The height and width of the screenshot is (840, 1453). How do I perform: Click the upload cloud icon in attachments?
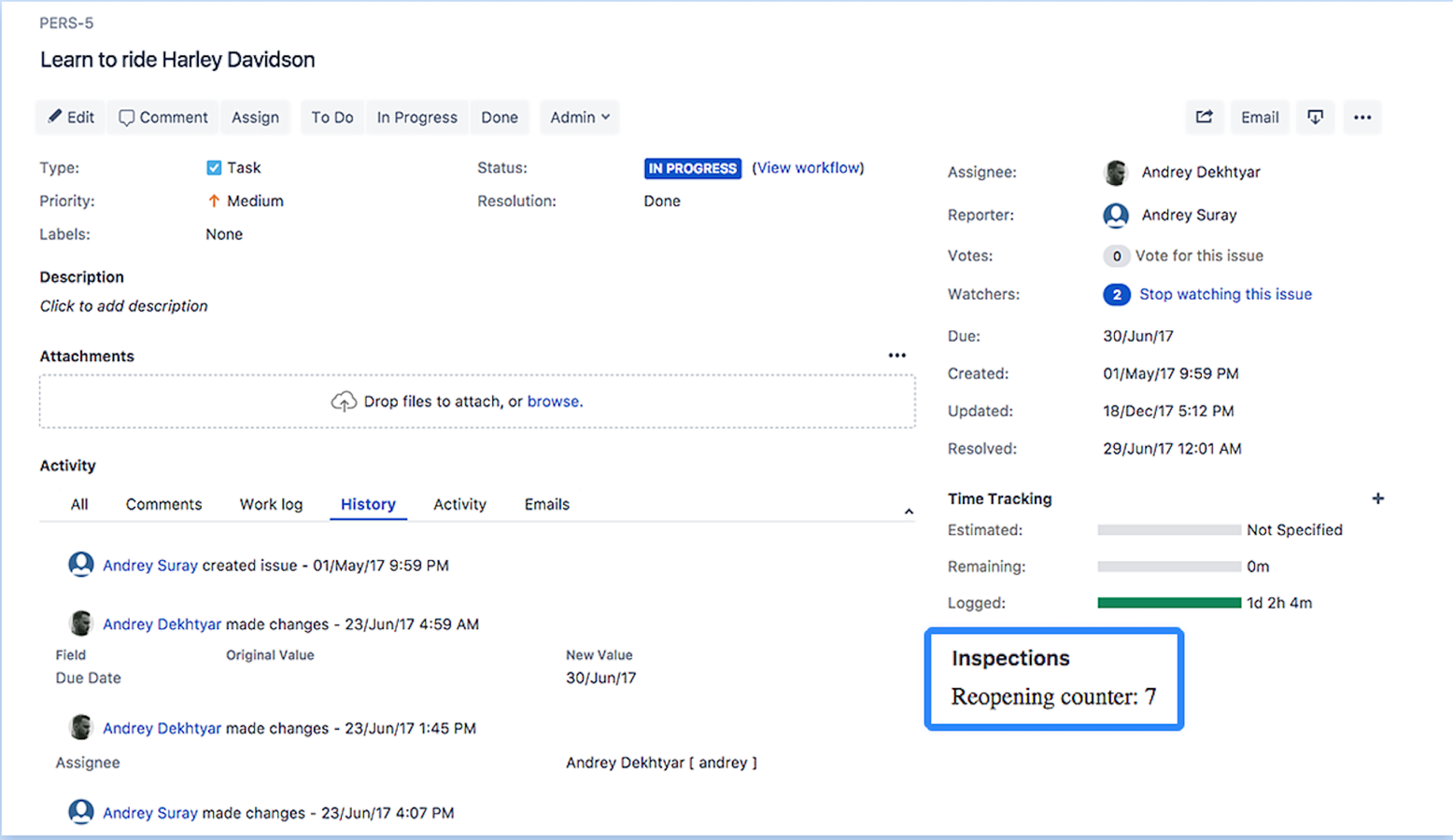[x=344, y=401]
